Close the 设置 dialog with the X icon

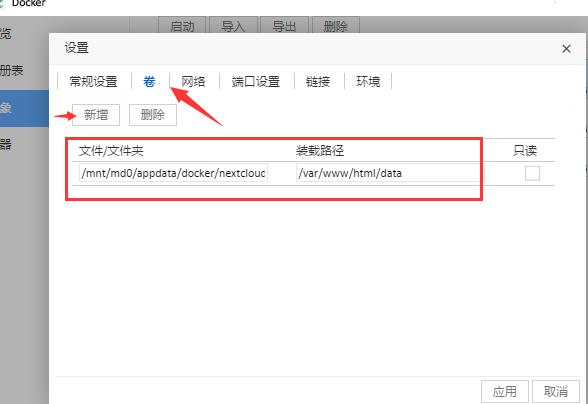coord(566,49)
